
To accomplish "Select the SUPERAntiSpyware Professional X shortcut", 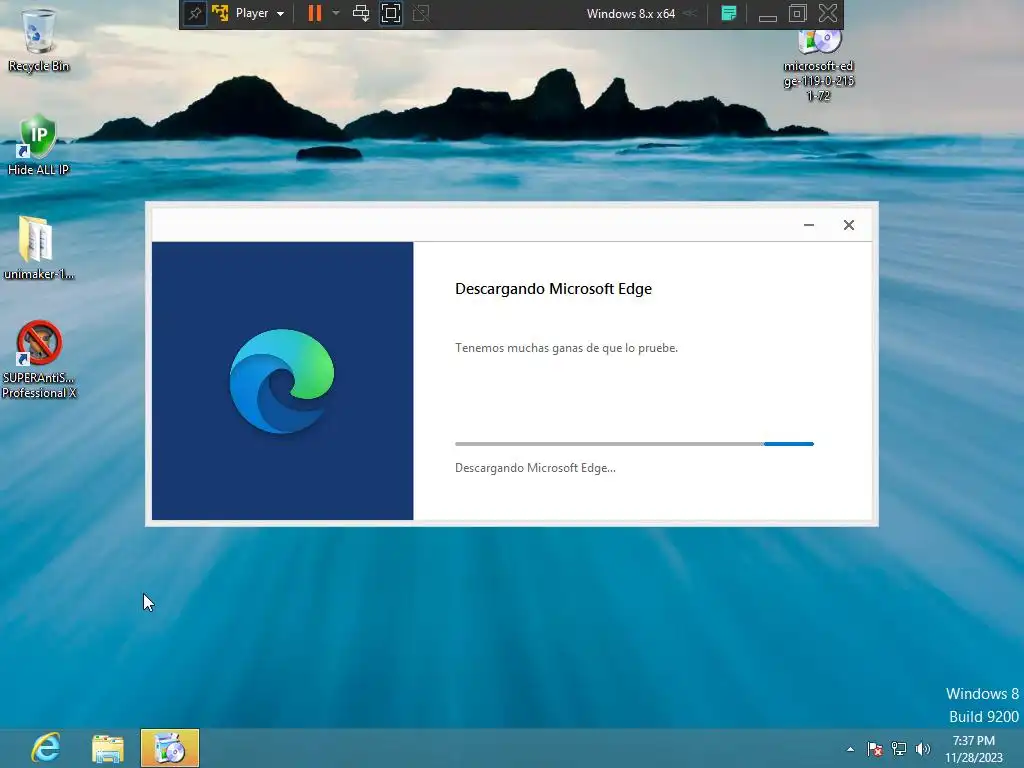I will tap(39, 359).
